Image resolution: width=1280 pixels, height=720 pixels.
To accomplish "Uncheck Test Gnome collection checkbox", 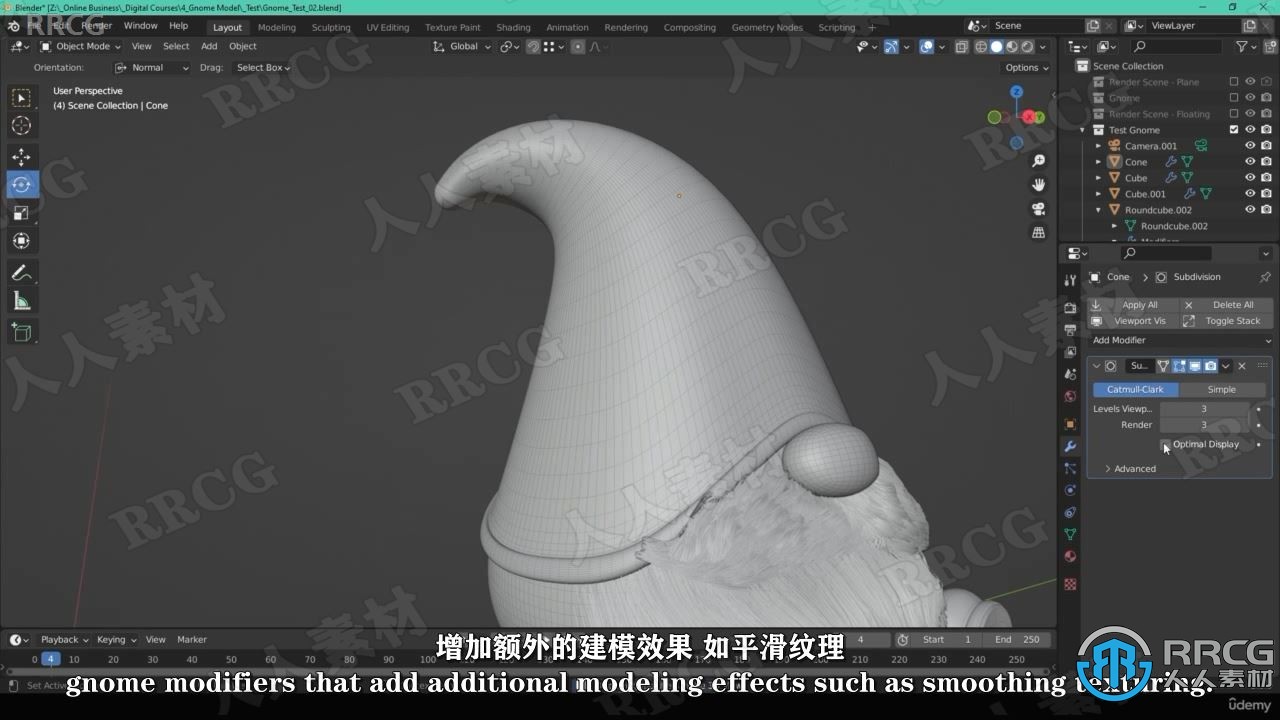I will [x=1233, y=130].
